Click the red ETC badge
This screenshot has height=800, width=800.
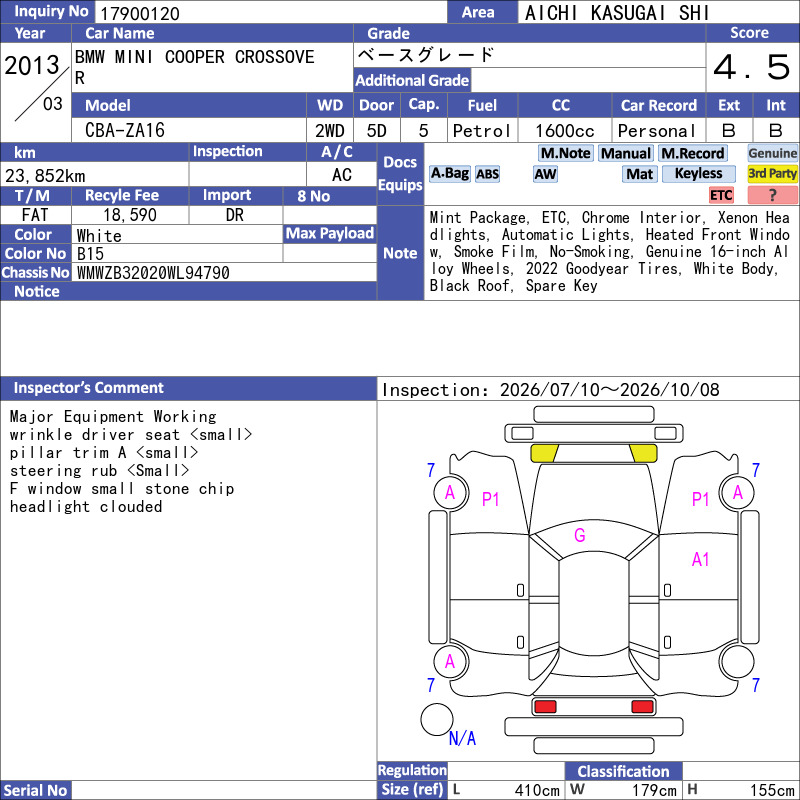[721, 195]
